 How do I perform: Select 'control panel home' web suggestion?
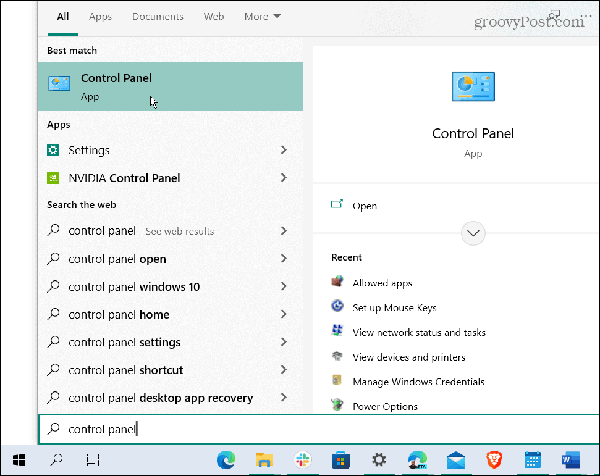(170, 315)
